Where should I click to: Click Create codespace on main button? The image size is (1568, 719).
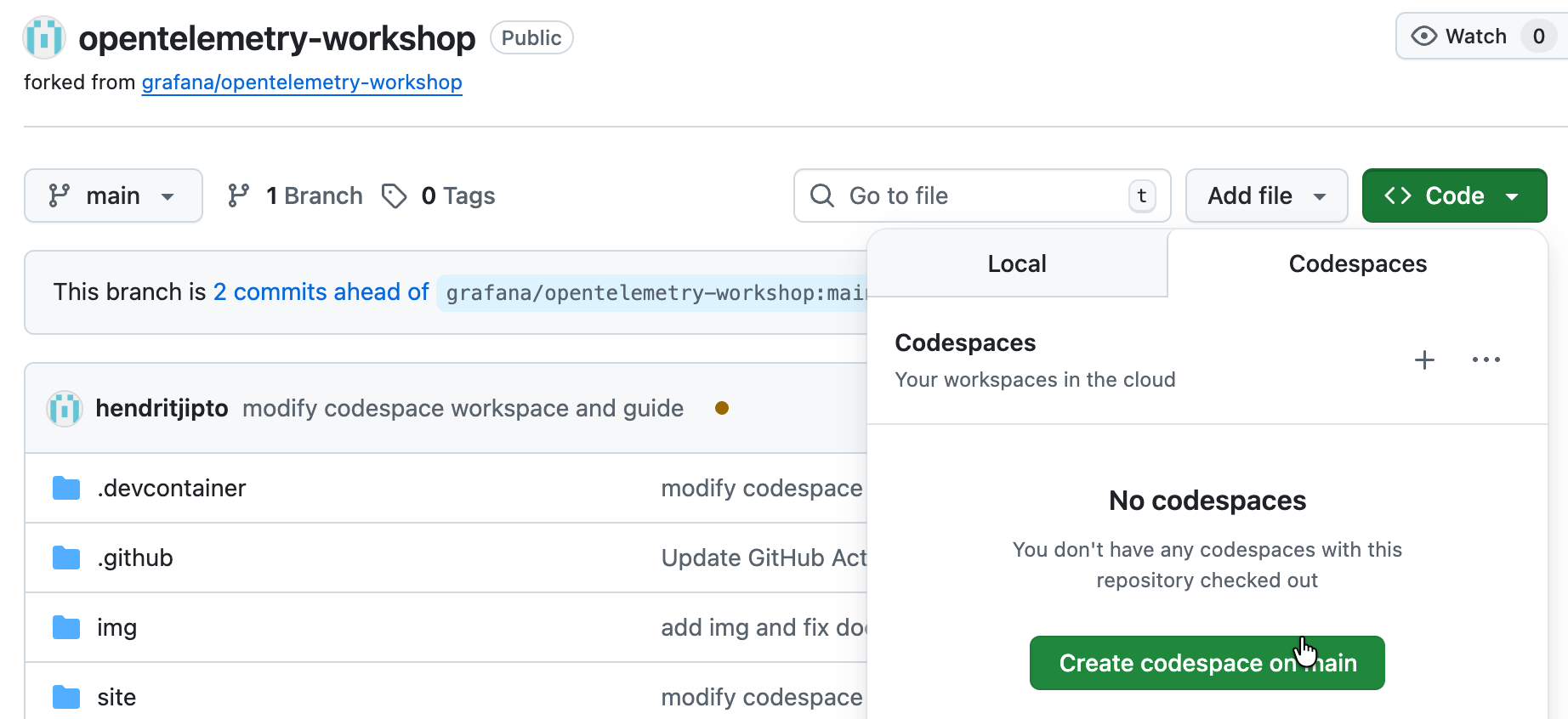point(1207,663)
